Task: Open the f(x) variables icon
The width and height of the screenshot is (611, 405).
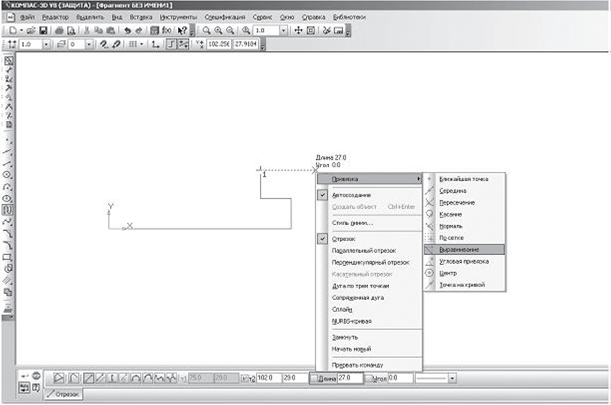Action: tap(167, 30)
